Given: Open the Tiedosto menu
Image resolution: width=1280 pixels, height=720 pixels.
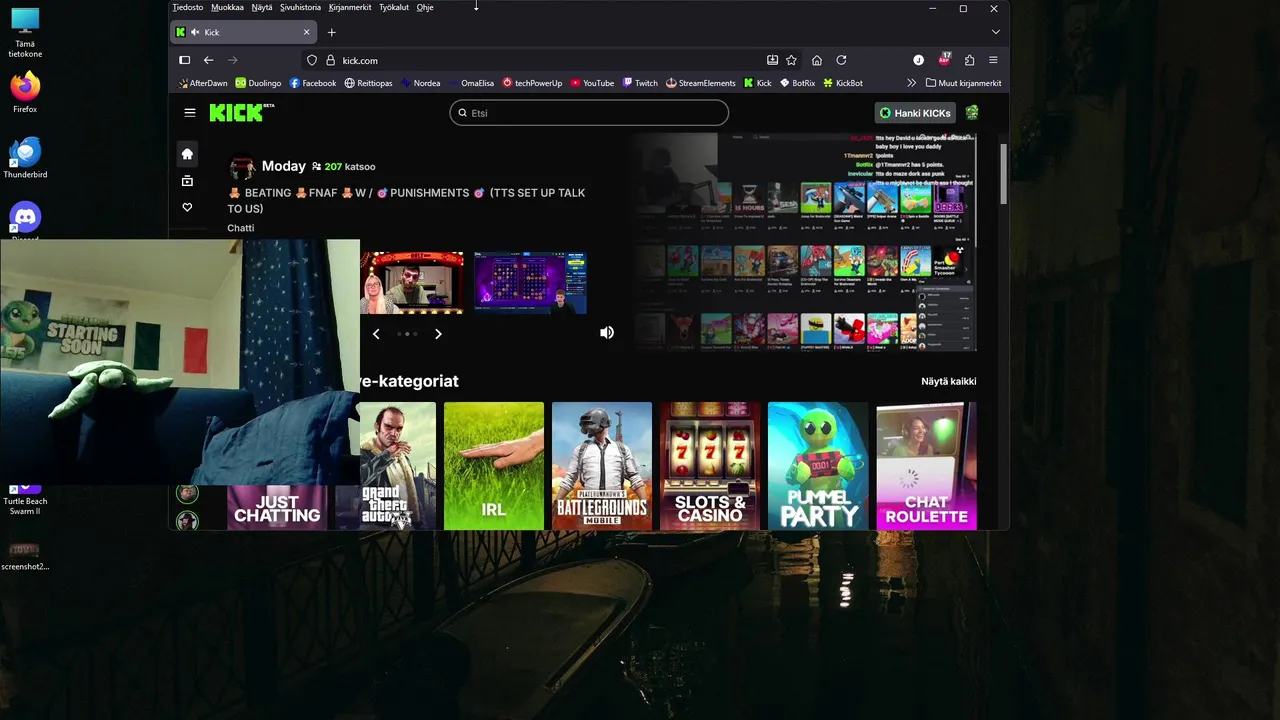Looking at the screenshot, I should pyautogui.click(x=188, y=7).
